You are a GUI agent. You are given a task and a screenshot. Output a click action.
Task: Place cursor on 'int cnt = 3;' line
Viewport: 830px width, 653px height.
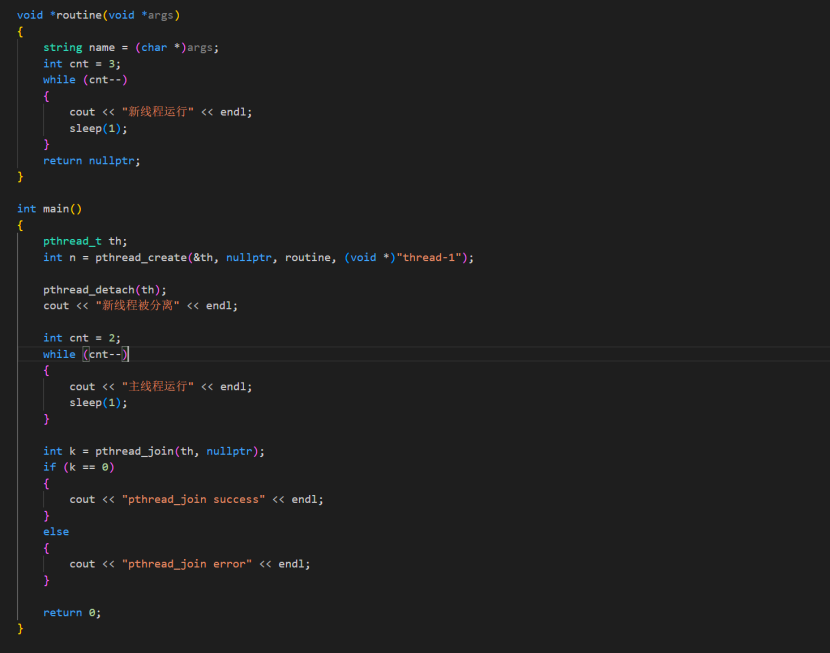[82, 64]
